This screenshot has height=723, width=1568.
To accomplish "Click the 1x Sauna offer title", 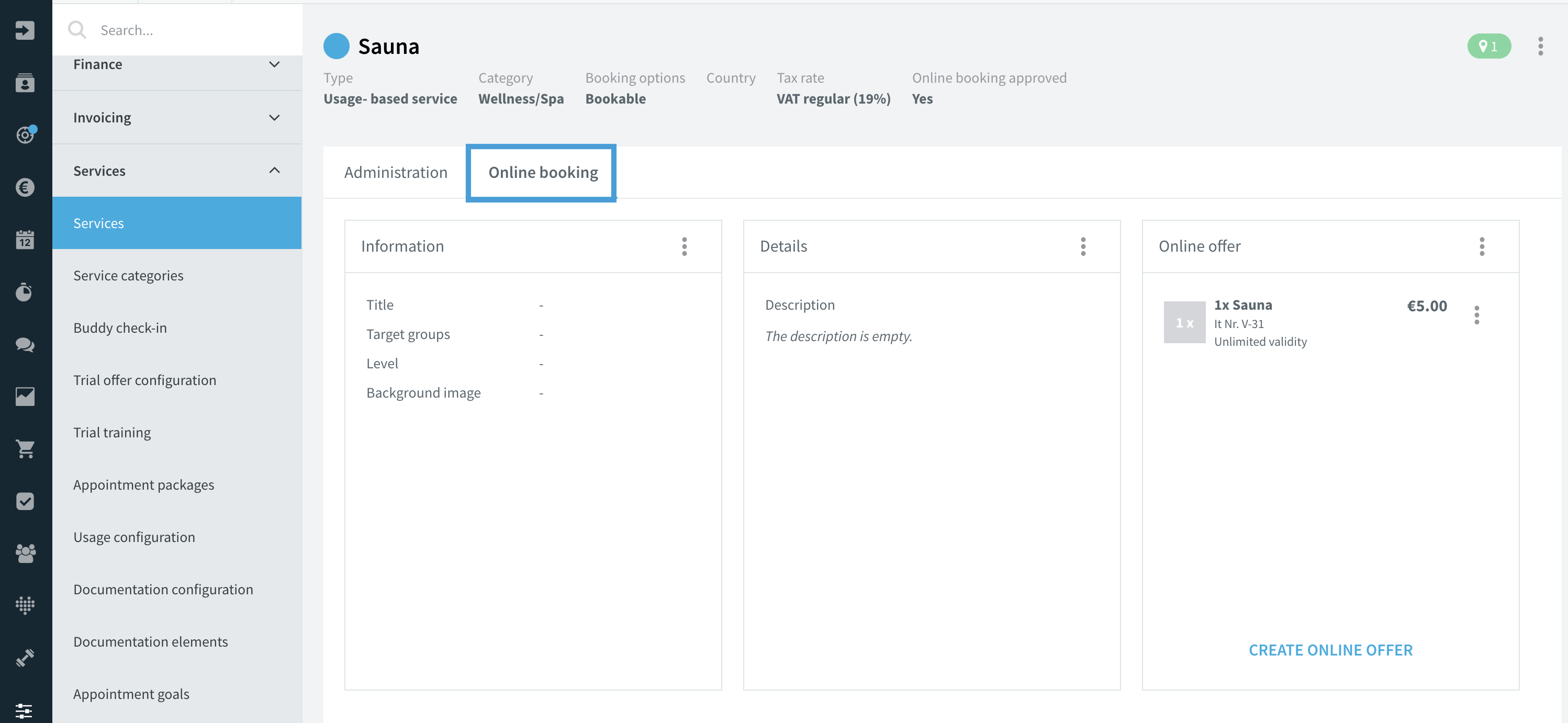I will click(1243, 305).
